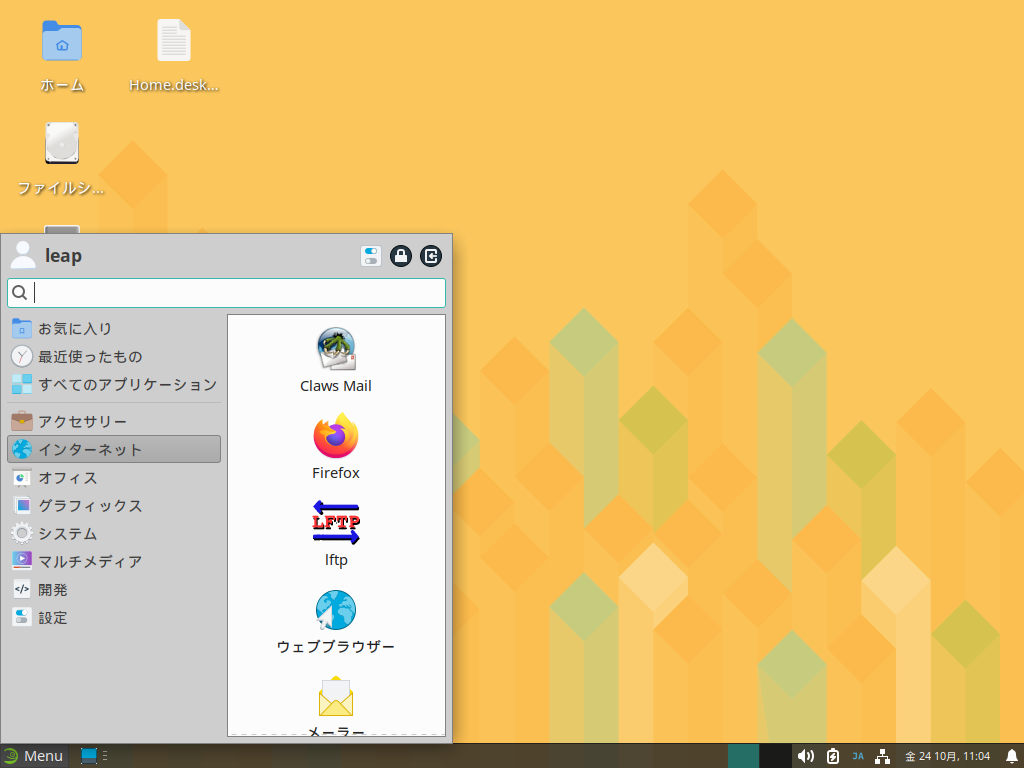This screenshot has width=1024, height=768.
Task: Open the Home.desktop file icon
Action: 173,56
